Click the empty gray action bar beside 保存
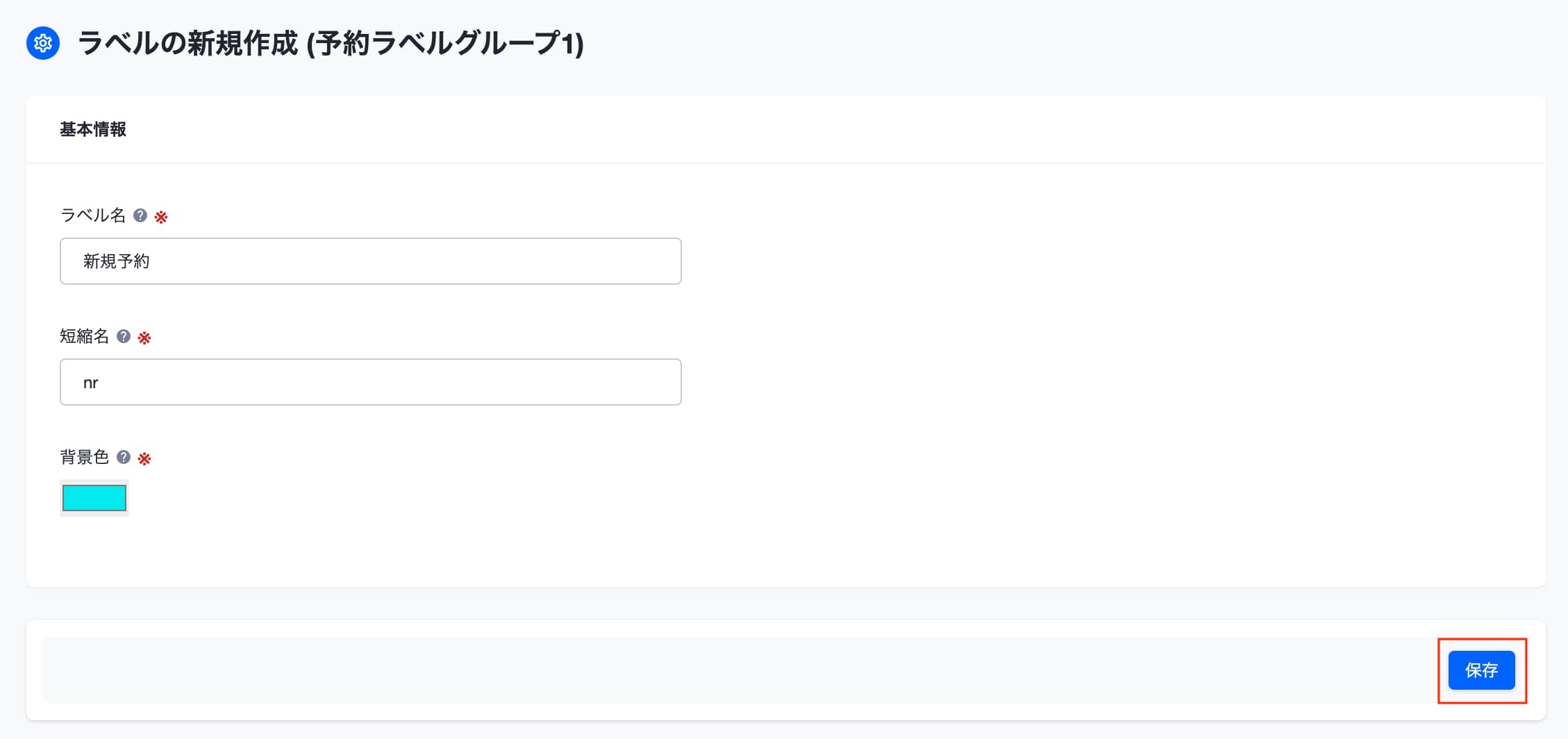Image resolution: width=1568 pixels, height=739 pixels. [736, 670]
